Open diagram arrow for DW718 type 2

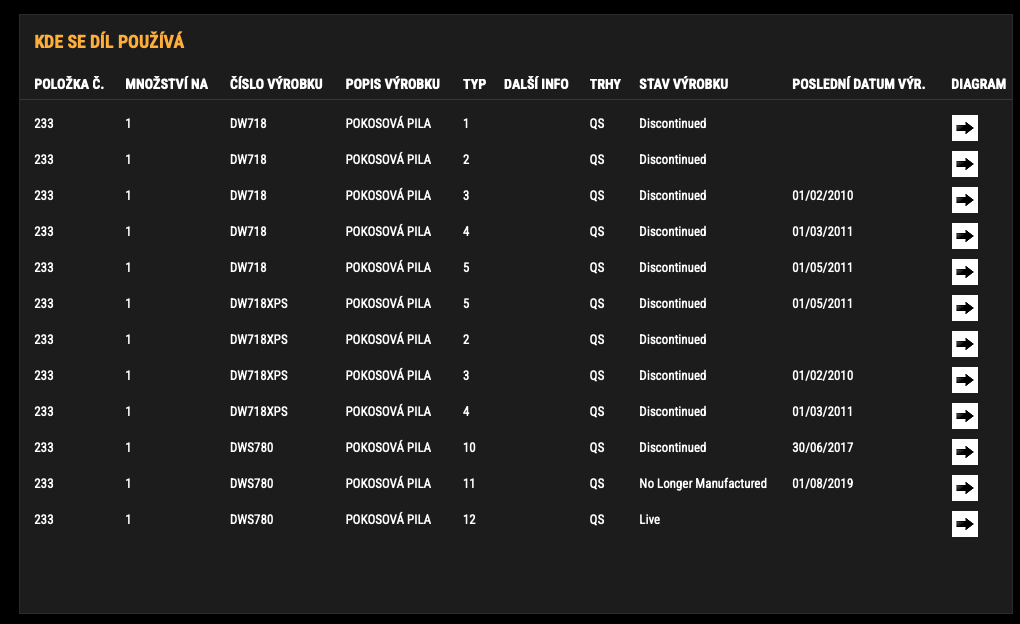coord(965,164)
